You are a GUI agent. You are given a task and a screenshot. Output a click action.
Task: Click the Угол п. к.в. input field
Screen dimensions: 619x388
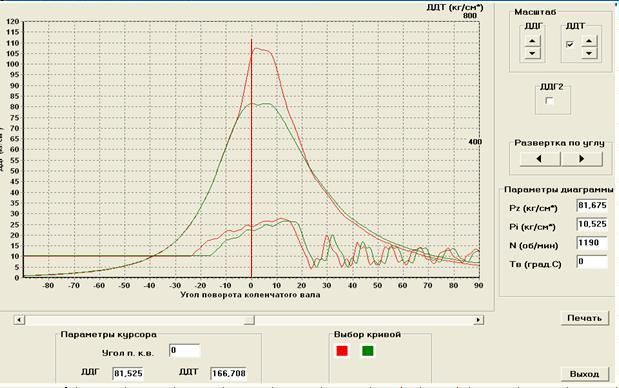click(184, 351)
